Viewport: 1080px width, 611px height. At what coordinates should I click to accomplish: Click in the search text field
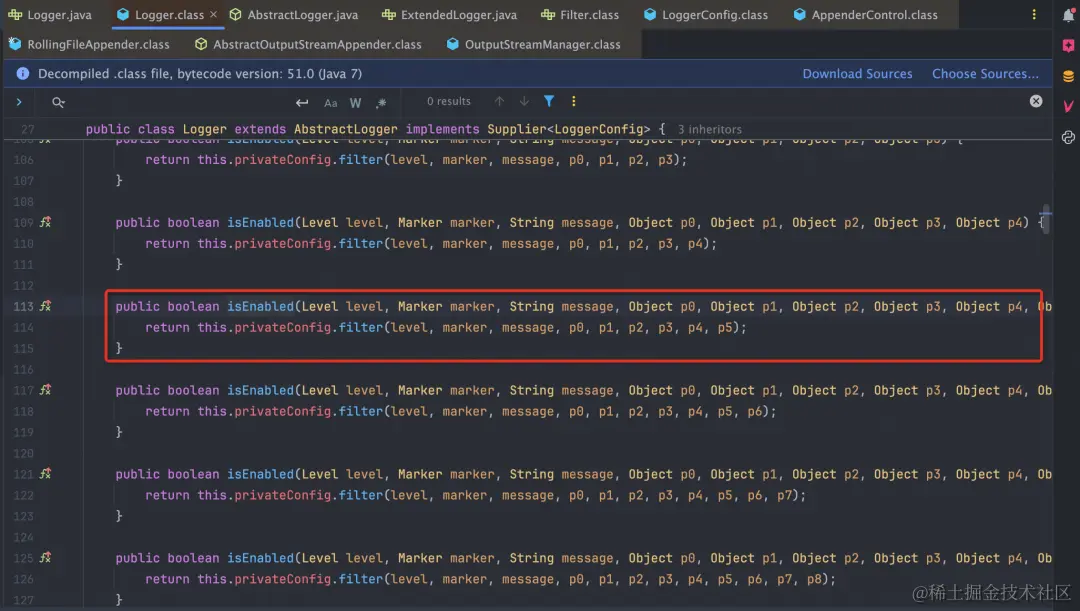pyautogui.click(x=179, y=102)
